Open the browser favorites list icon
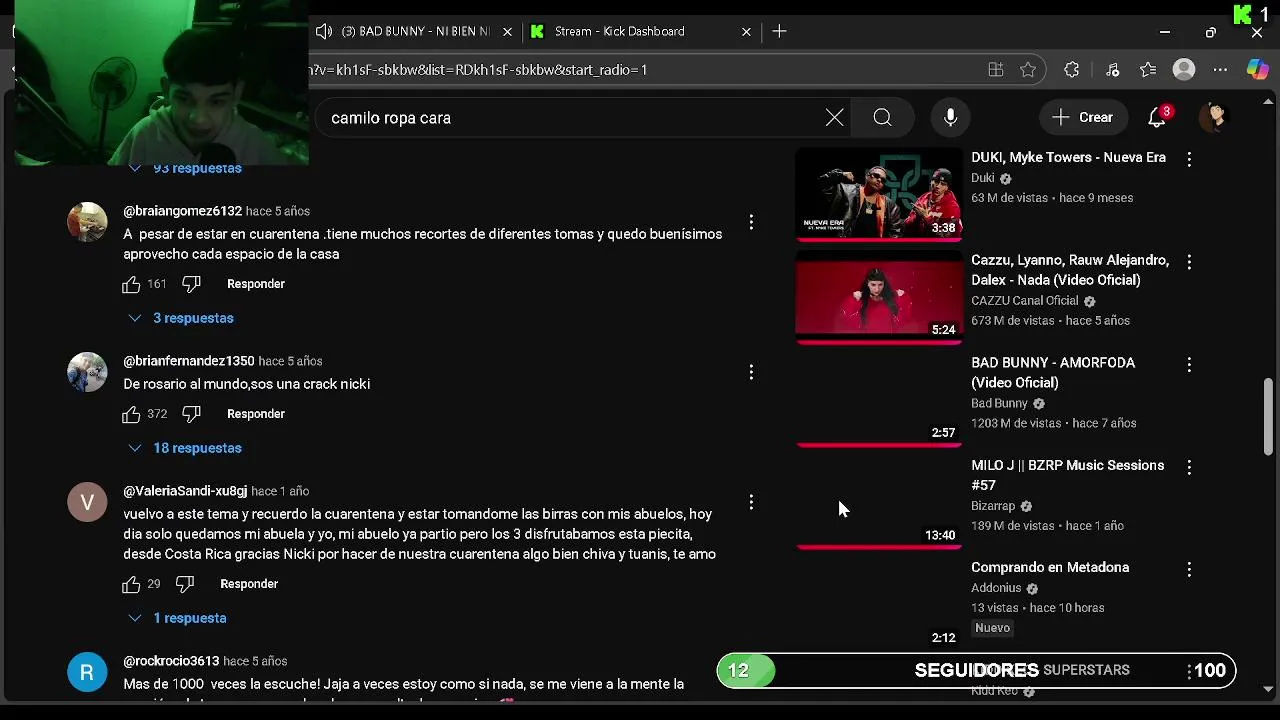1280x720 pixels. click(x=1148, y=70)
